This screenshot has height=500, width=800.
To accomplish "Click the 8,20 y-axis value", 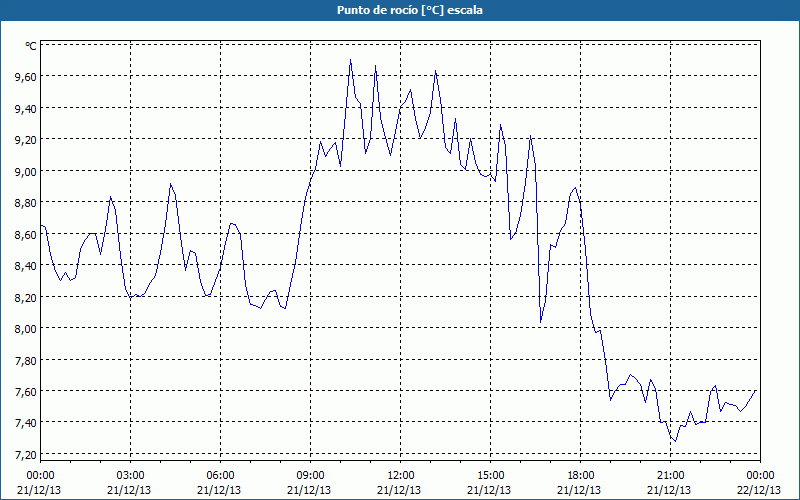I will click(26, 297).
